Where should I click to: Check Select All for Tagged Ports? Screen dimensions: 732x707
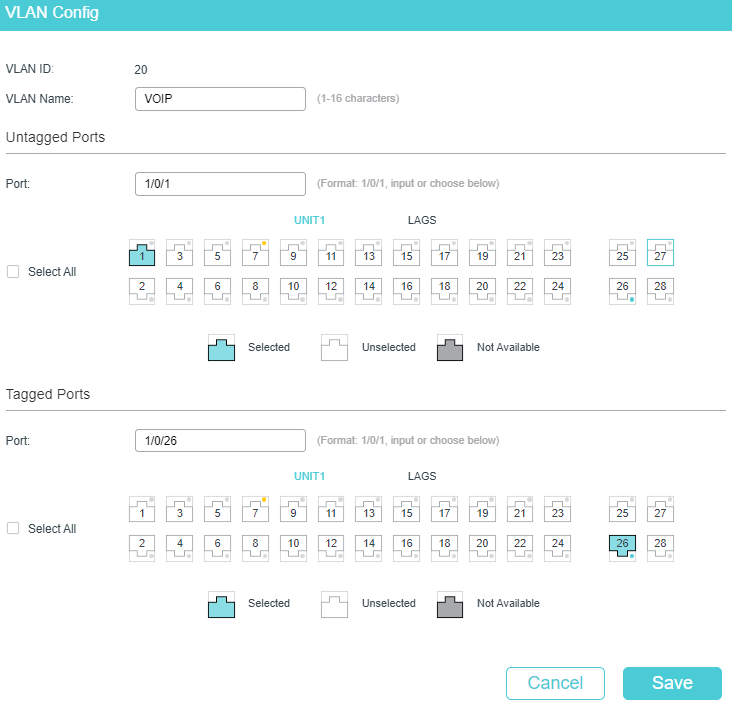point(13,529)
